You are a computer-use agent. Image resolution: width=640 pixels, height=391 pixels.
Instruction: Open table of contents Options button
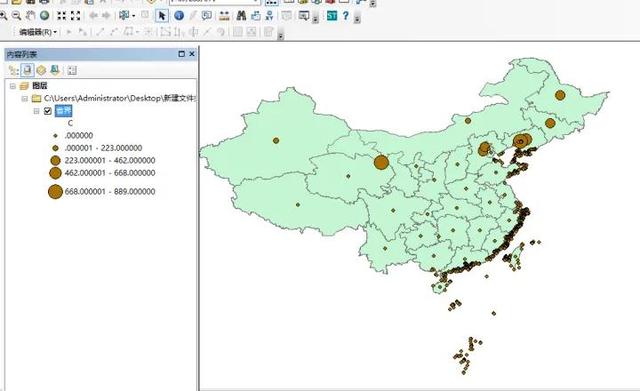coord(72,70)
